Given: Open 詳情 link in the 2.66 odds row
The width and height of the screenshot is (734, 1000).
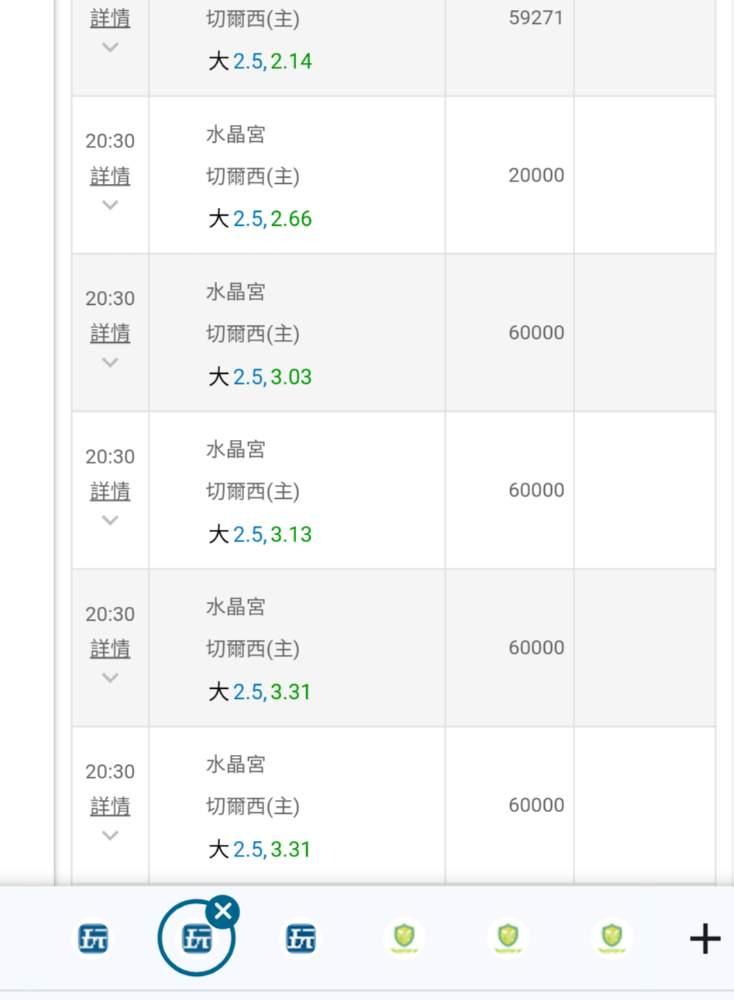Looking at the screenshot, I should click(110, 176).
